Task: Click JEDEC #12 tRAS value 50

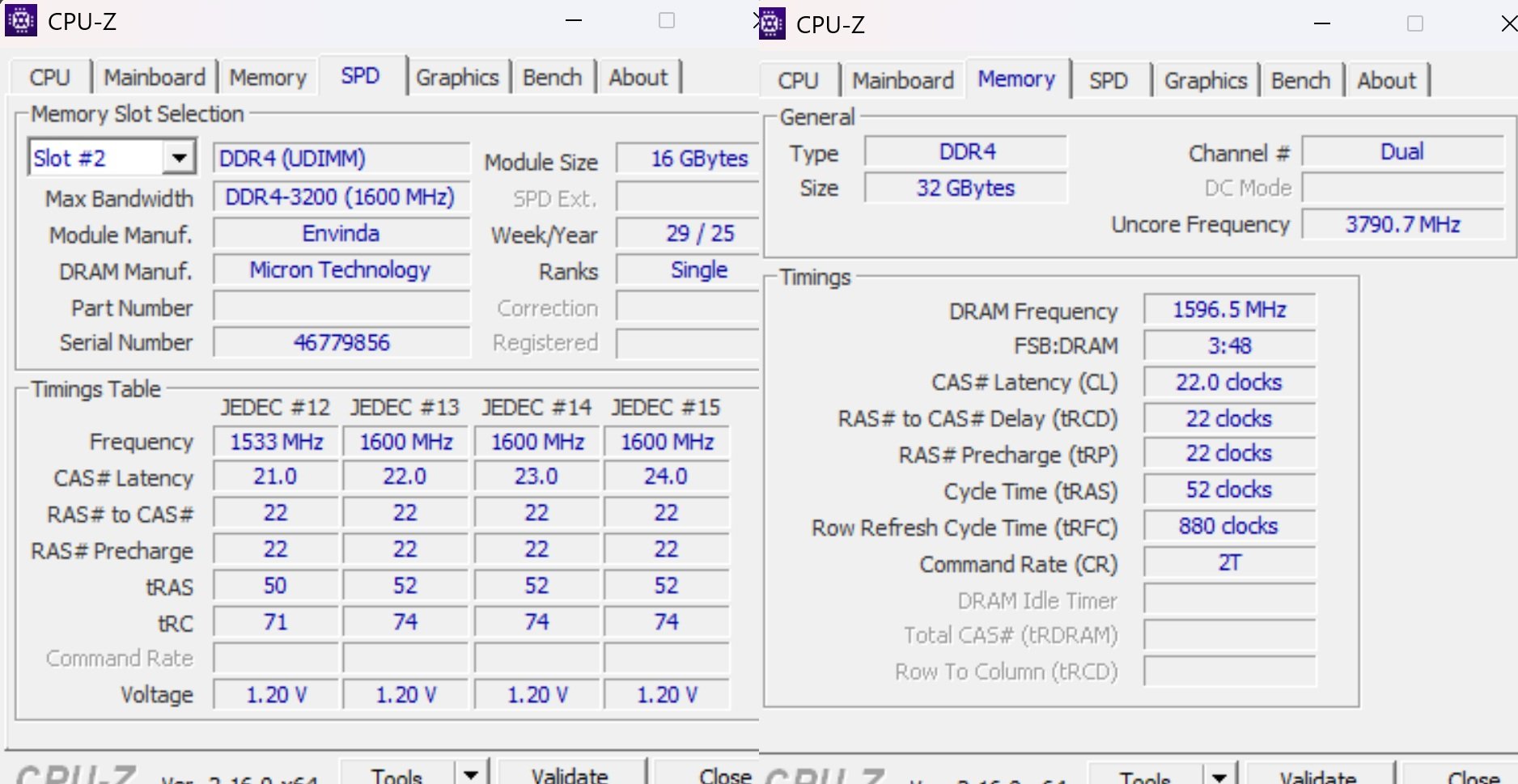Action: tap(276, 585)
